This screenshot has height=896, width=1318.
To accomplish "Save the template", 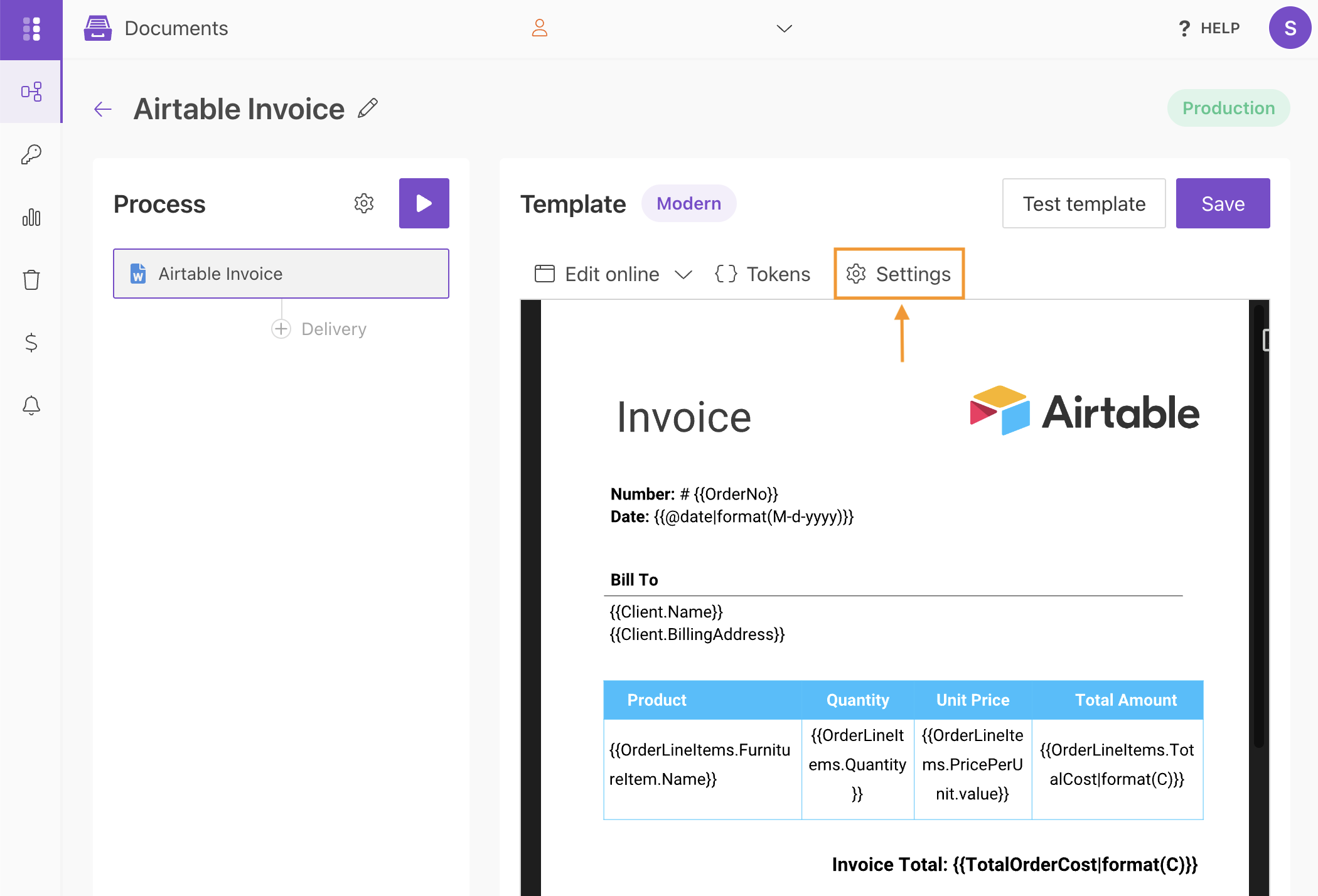I will pos(1222,203).
